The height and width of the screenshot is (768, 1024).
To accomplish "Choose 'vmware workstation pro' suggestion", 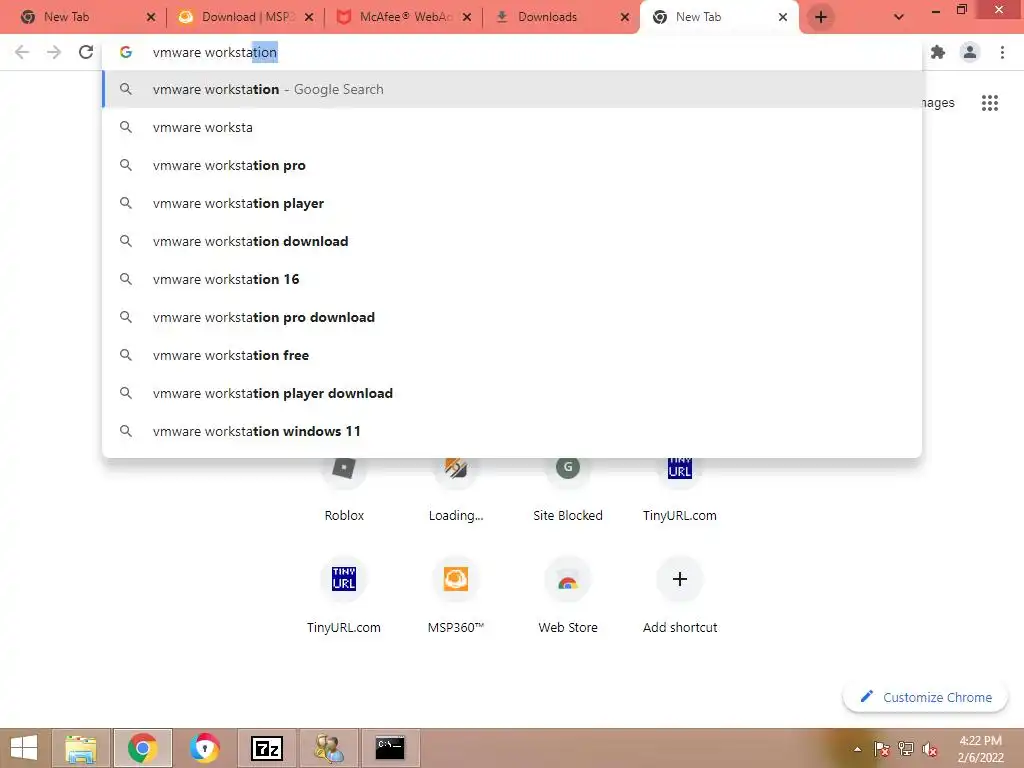I will (x=512, y=165).
